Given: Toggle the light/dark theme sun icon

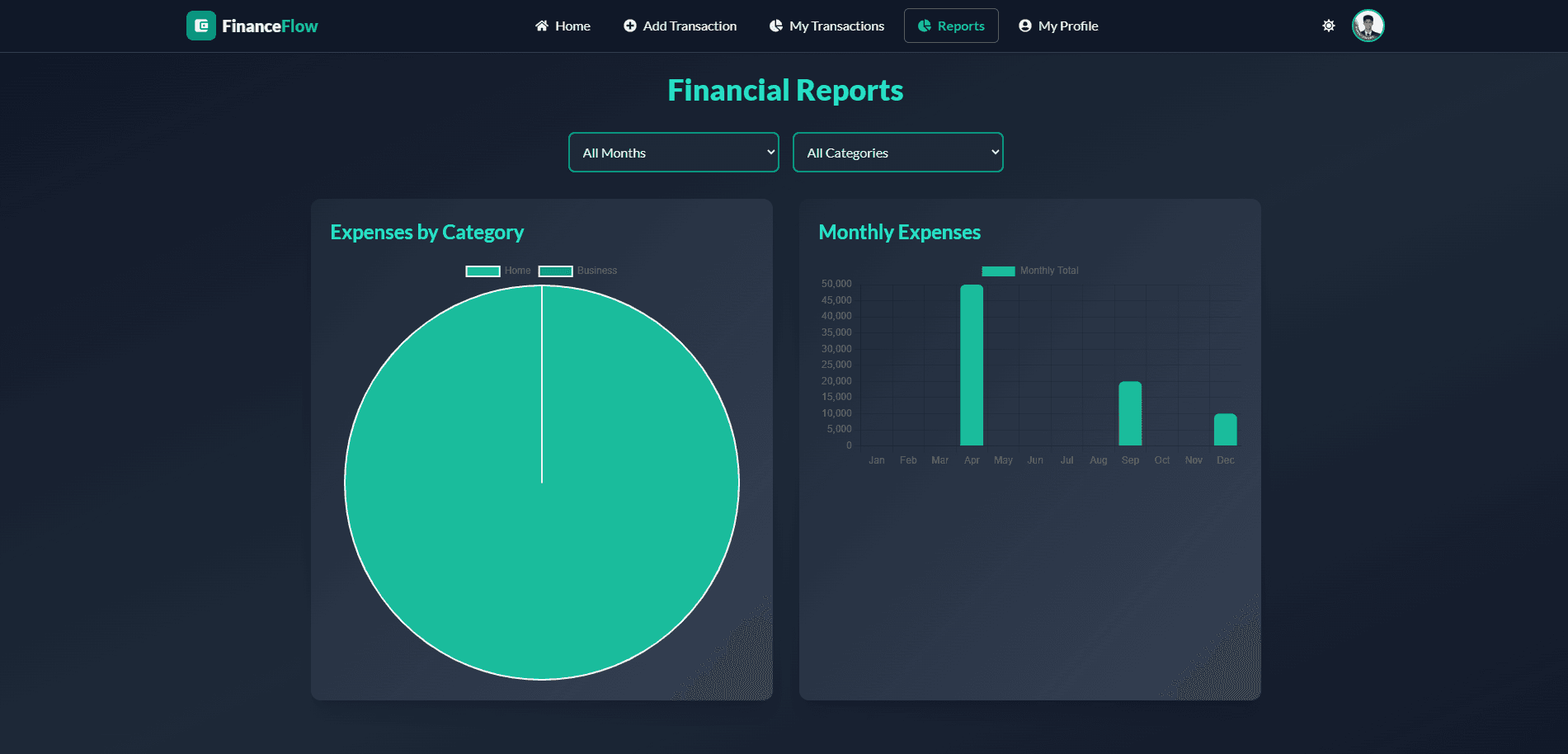Looking at the screenshot, I should pos(1329,26).
